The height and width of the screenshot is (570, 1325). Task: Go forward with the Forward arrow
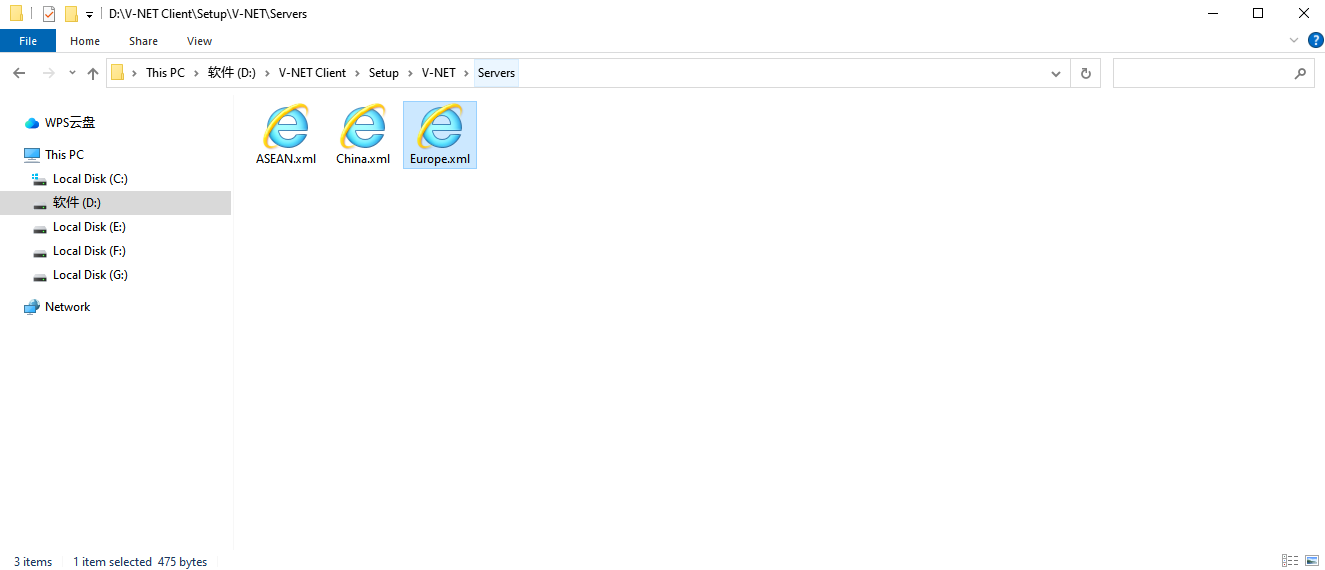(x=48, y=73)
